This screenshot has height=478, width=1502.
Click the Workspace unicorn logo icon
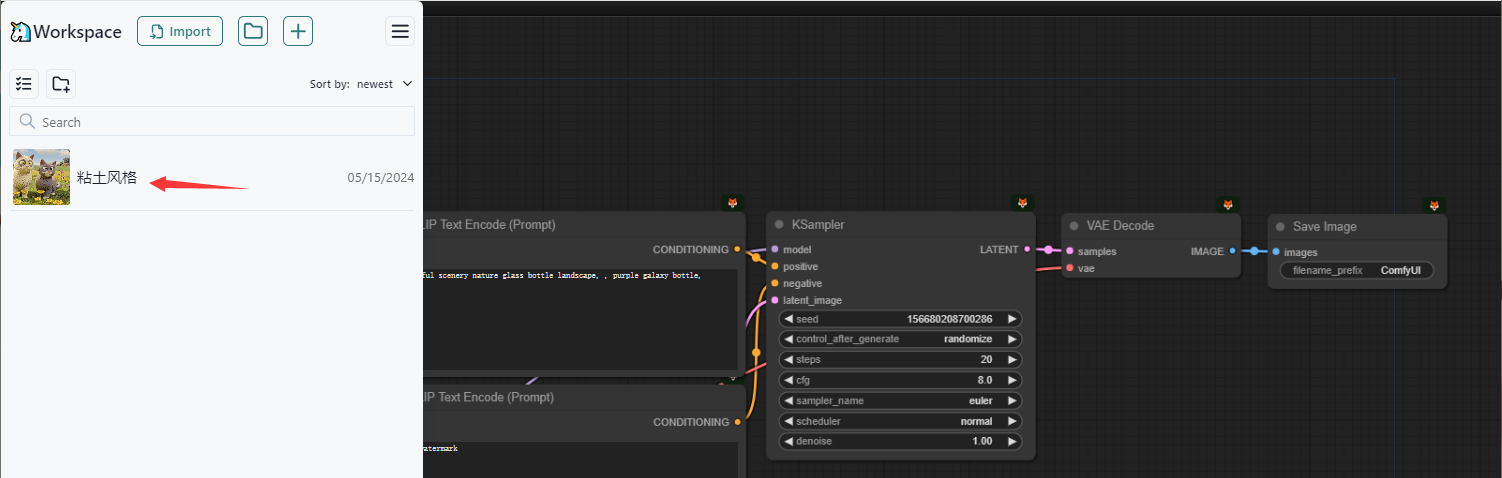[x=20, y=32]
